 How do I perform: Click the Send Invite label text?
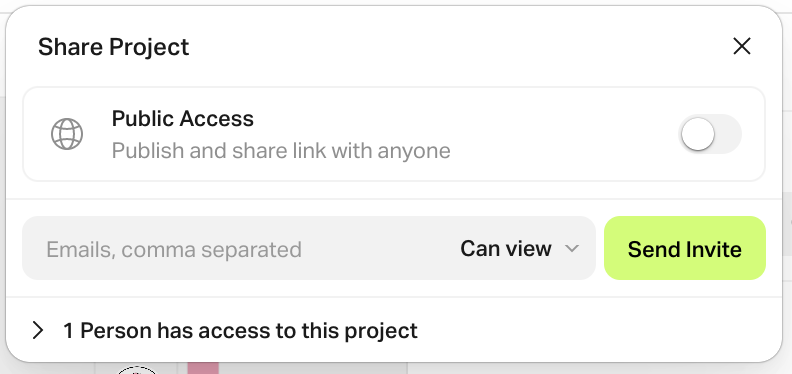pos(685,249)
